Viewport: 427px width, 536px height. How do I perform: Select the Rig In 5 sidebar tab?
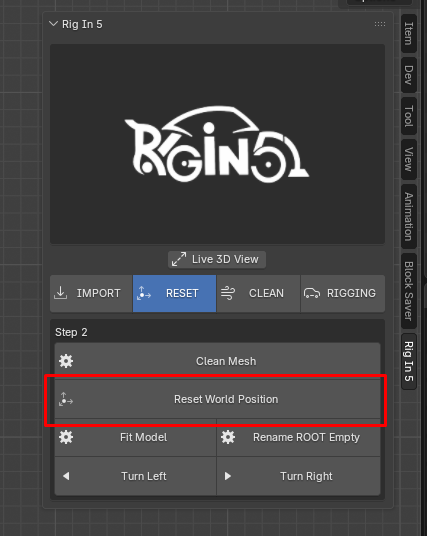pyautogui.click(x=409, y=361)
